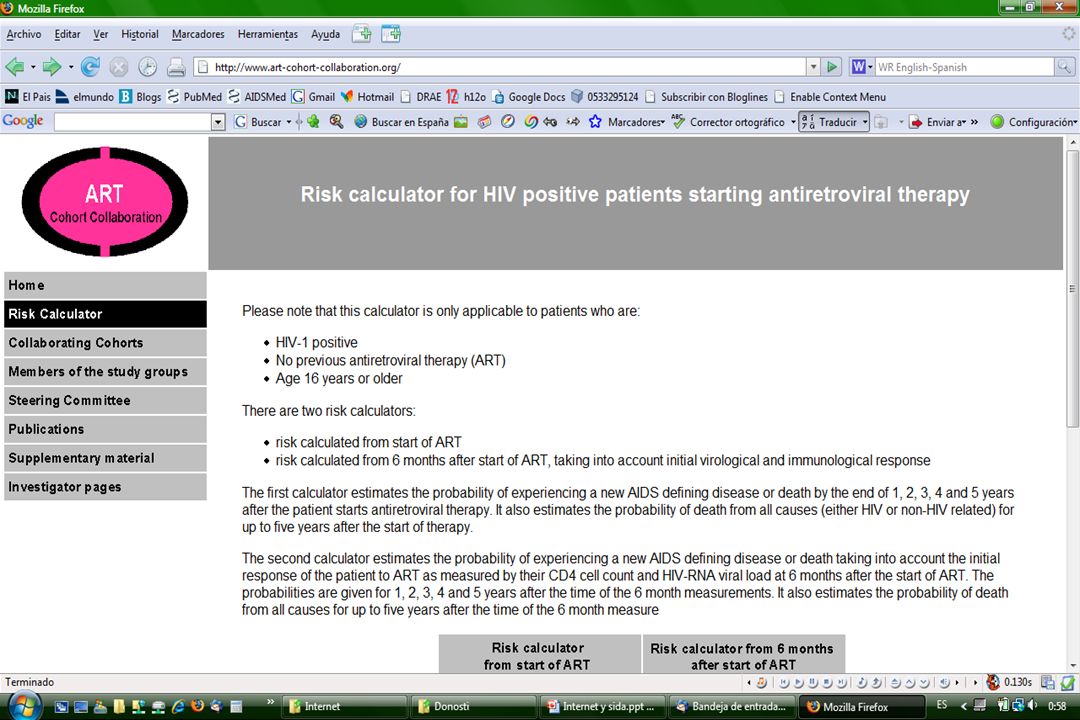Open the AIDSMed bookmark
1080x720 pixels.
[257, 96]
